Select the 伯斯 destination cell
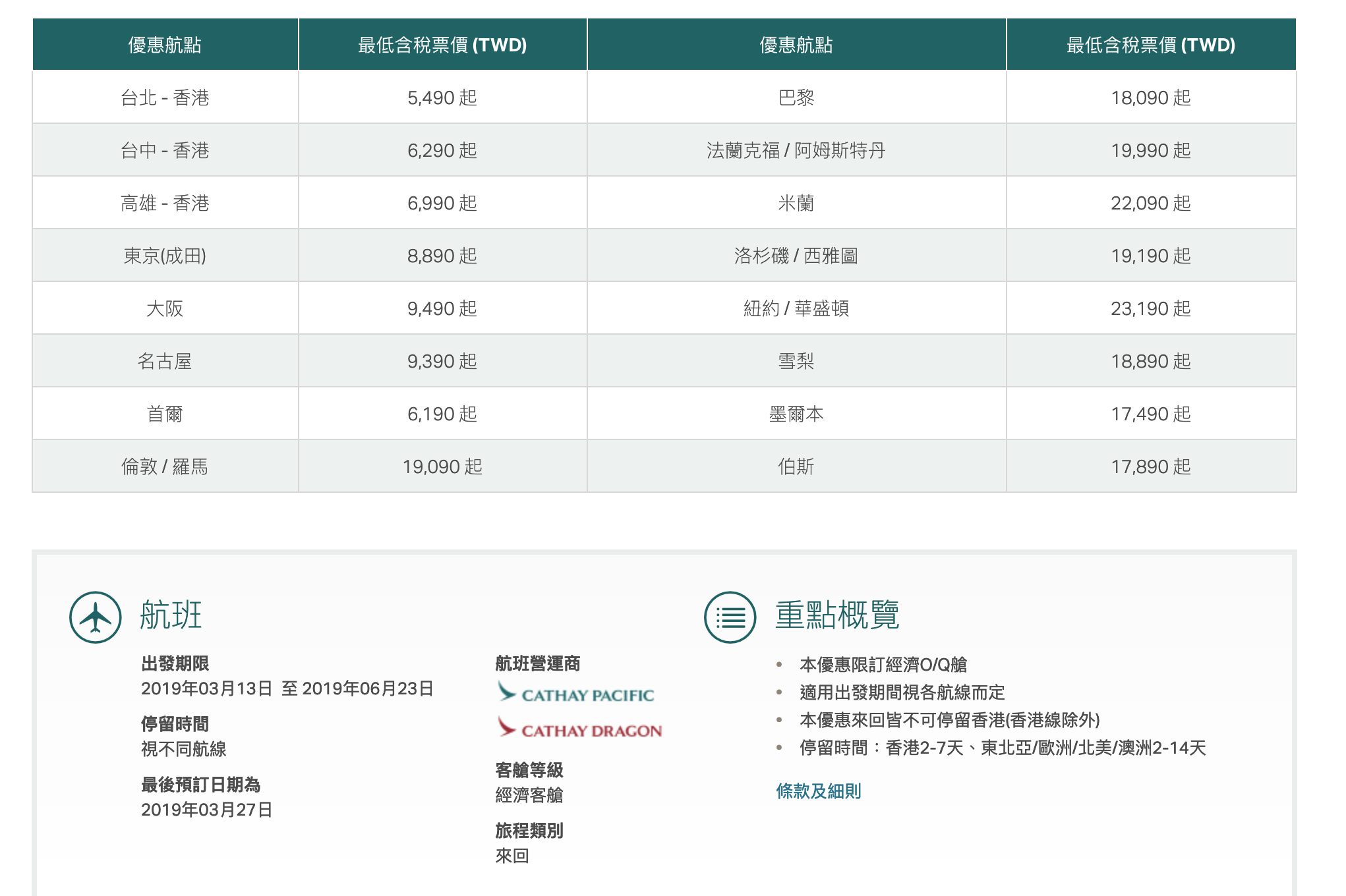This screenshot has height=896, width=1346. click(796, 466)
